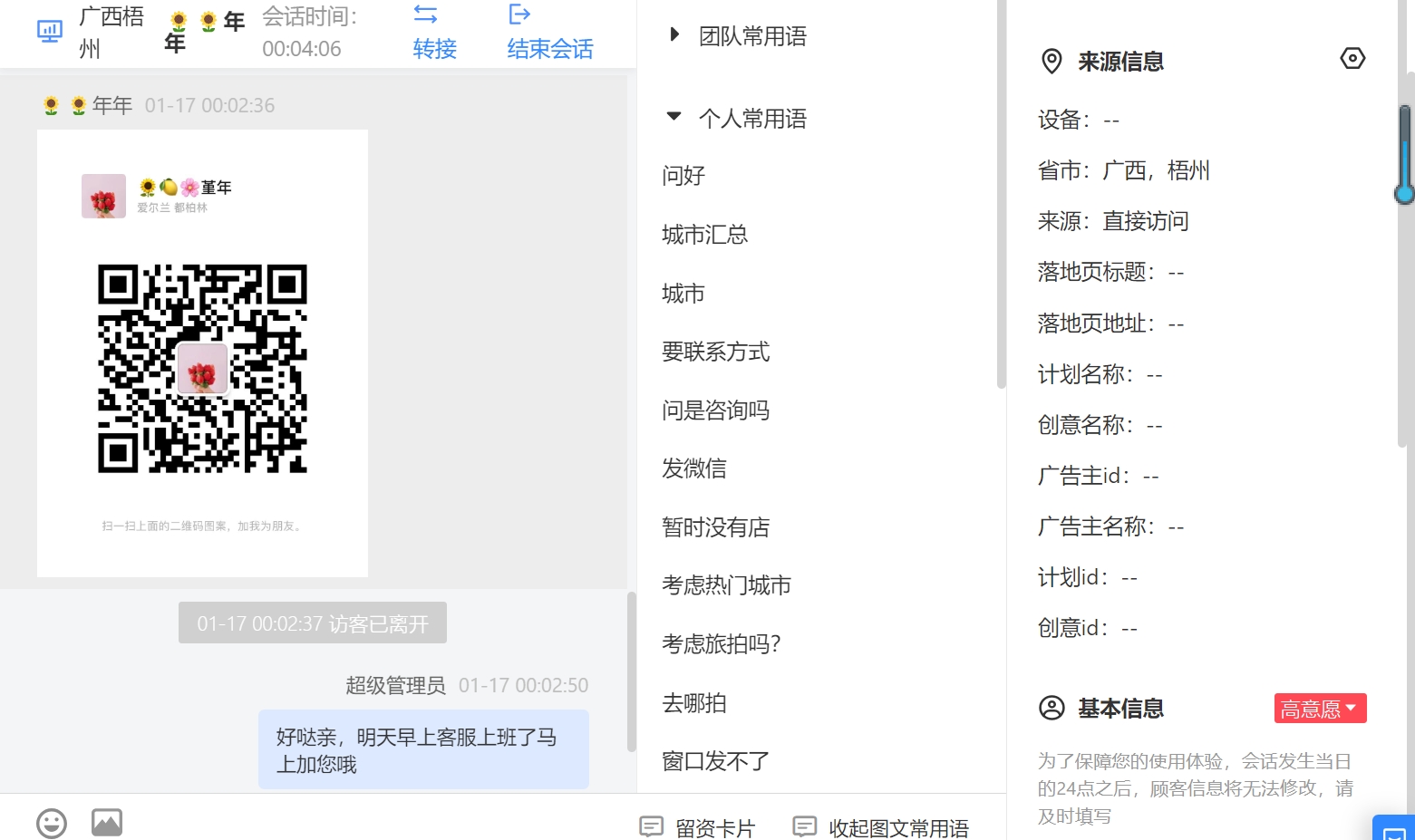The height and width of the screenshot is (840, 1415).
Task: Click the image upload icon
Action: click(x=107, y=822)
